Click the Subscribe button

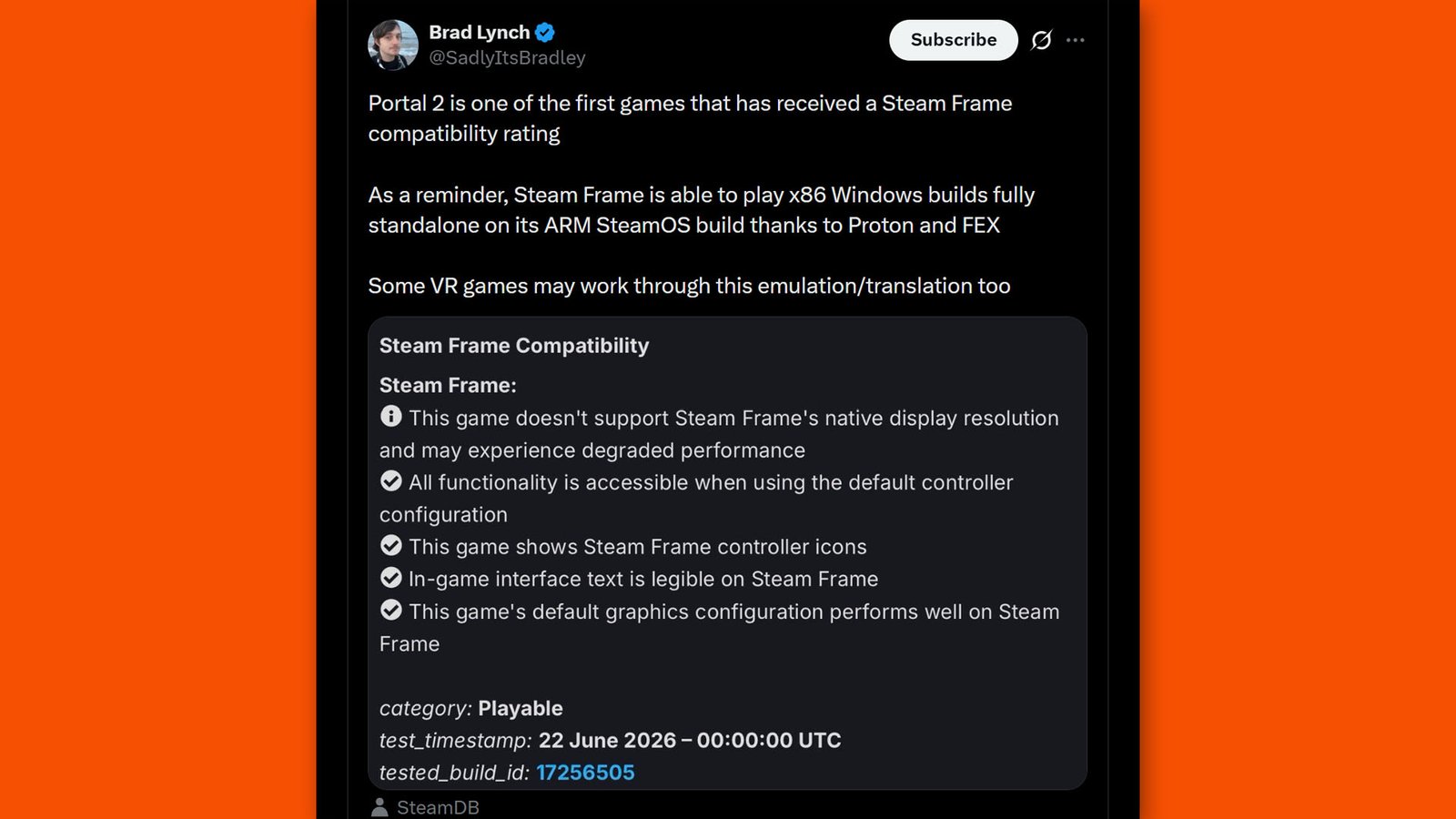953,40
